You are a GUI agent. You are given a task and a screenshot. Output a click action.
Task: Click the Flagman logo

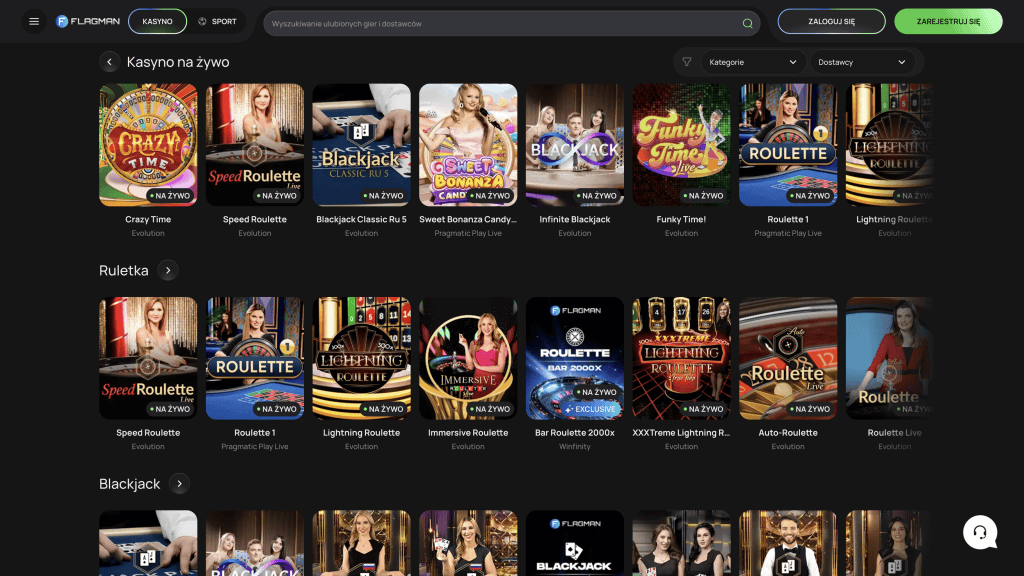87,21
